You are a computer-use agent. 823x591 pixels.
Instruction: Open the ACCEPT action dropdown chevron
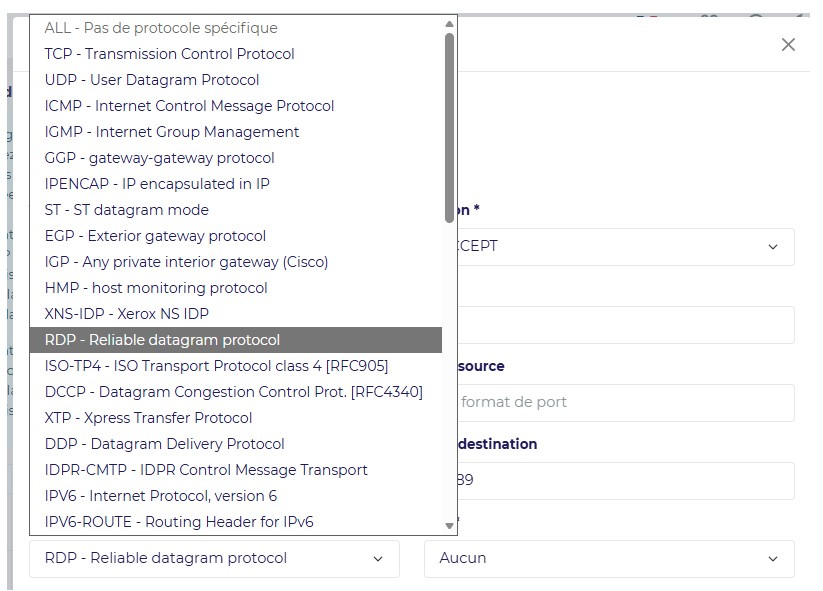(773, 247)
